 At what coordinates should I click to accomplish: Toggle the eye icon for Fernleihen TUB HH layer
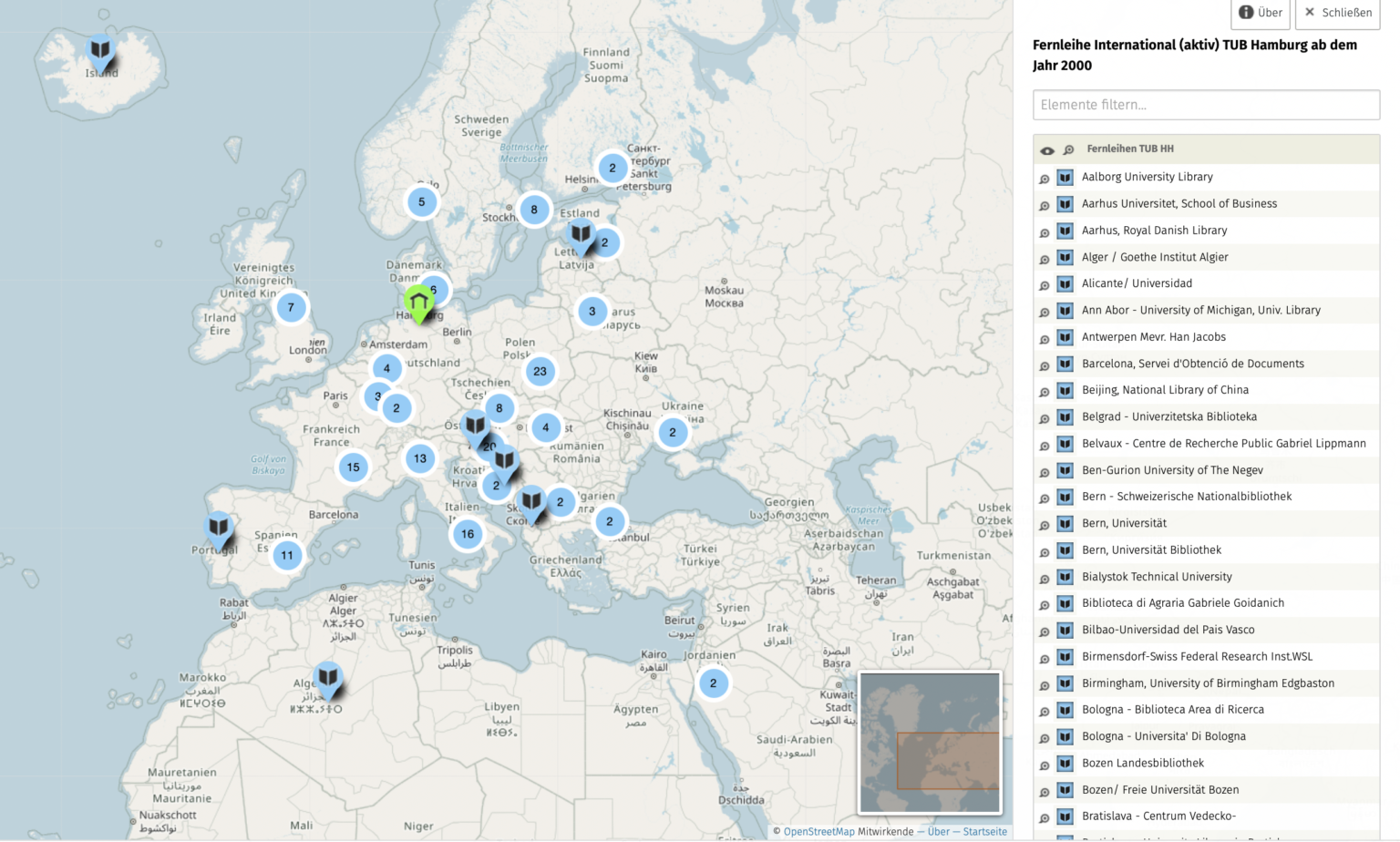1047,150
